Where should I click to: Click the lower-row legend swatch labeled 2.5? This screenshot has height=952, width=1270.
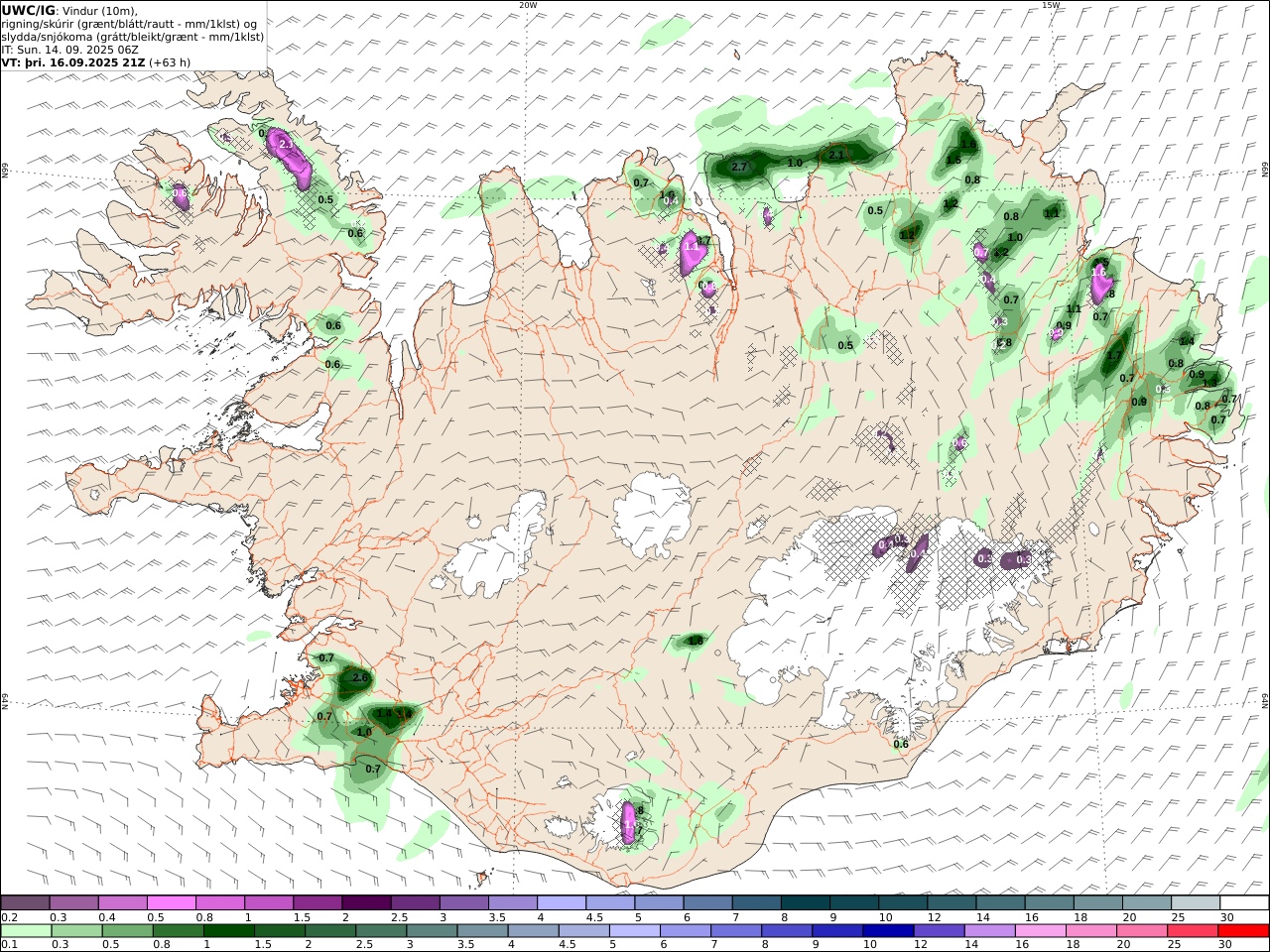point(381,930)
